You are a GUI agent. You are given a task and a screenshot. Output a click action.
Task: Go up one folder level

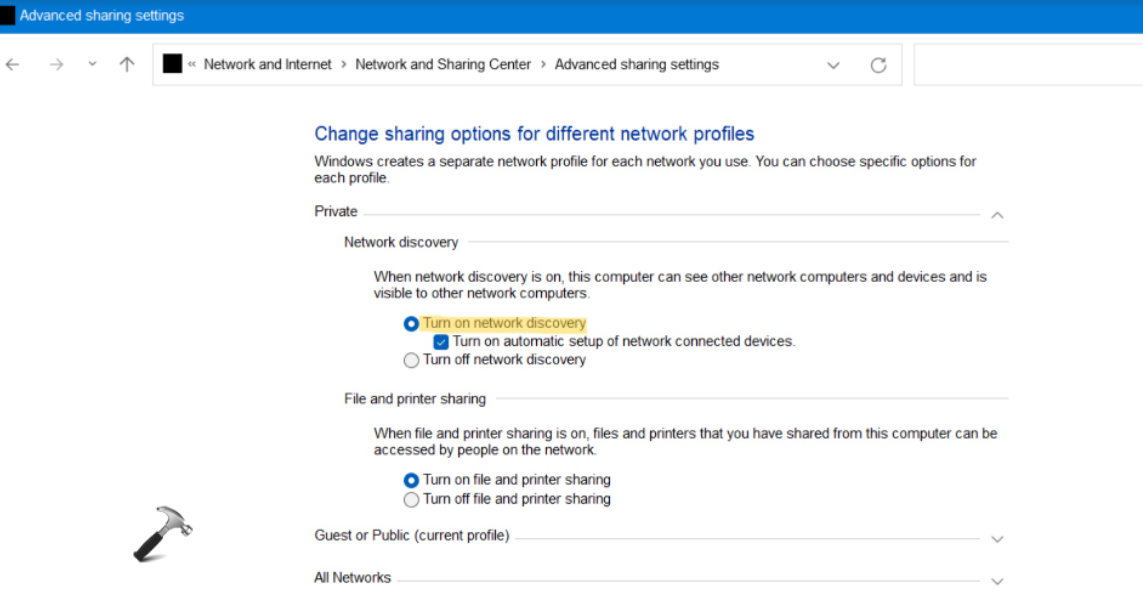126,65
